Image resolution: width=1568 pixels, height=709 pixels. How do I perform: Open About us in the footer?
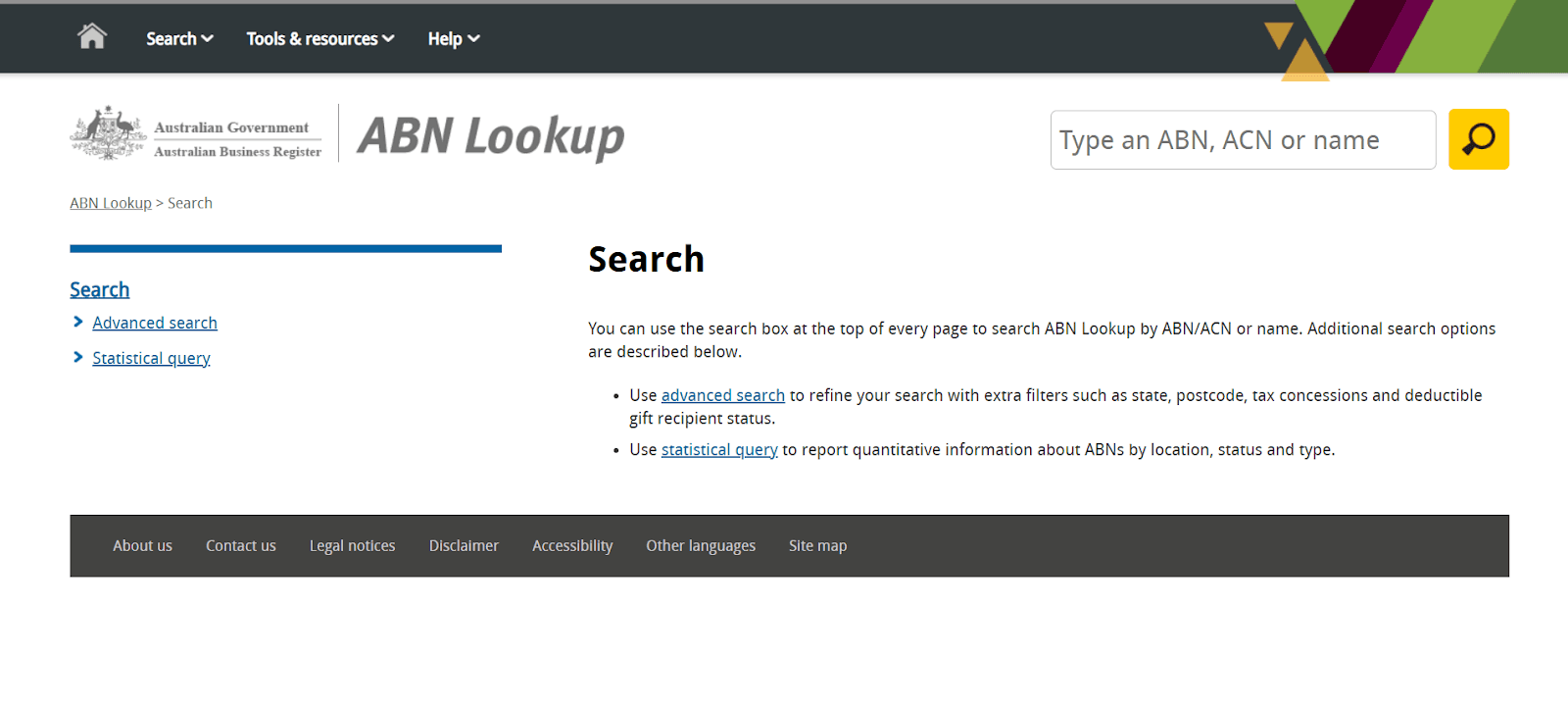tap(142, 545)
